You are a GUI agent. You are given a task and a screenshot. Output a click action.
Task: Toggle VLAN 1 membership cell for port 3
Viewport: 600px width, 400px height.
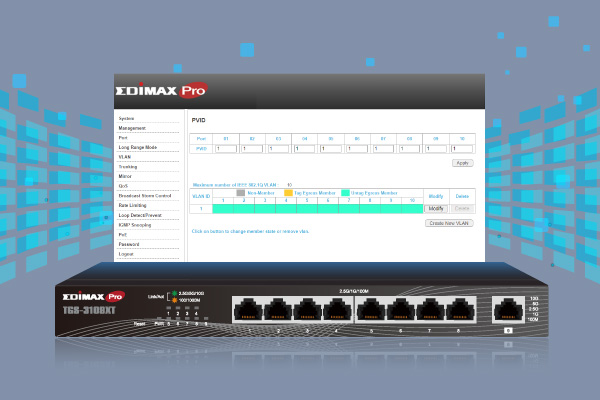point(265,209)
